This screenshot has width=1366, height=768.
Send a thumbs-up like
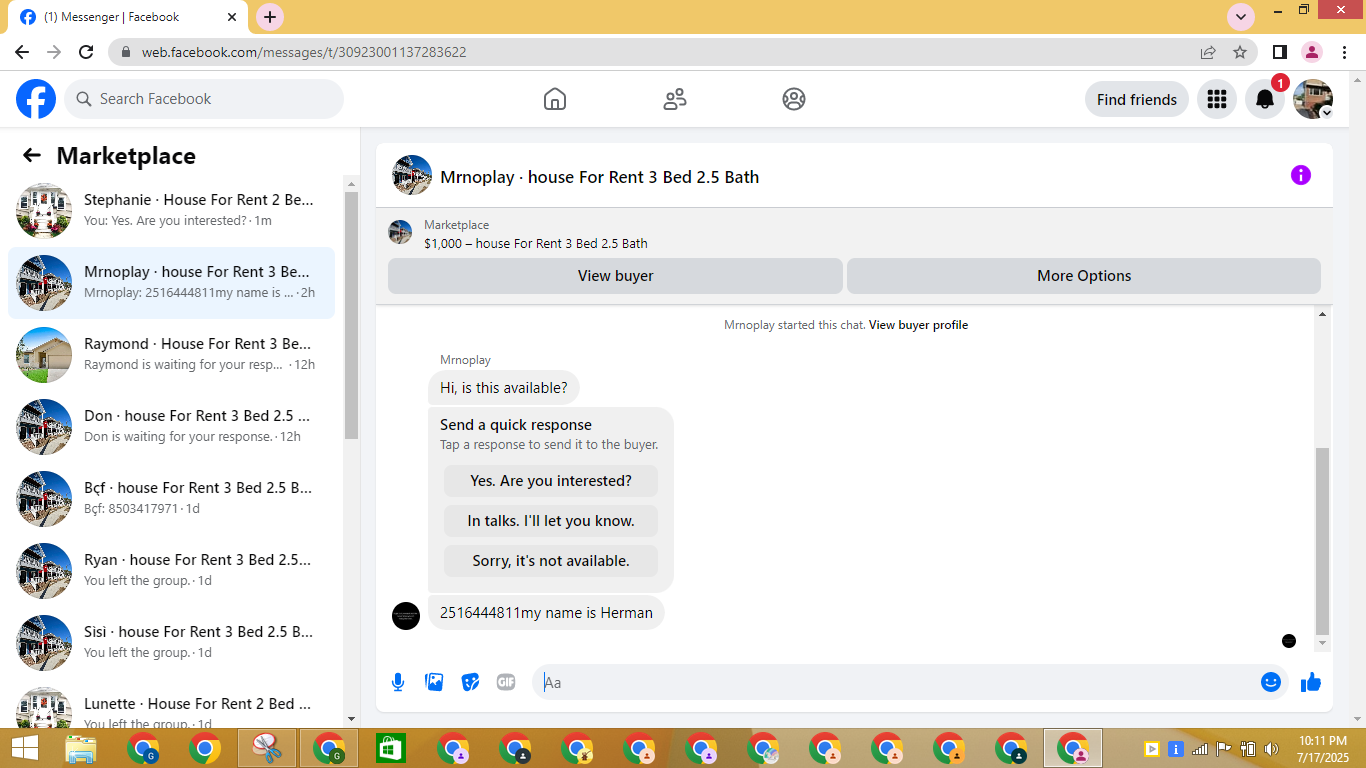[1311, 682]
